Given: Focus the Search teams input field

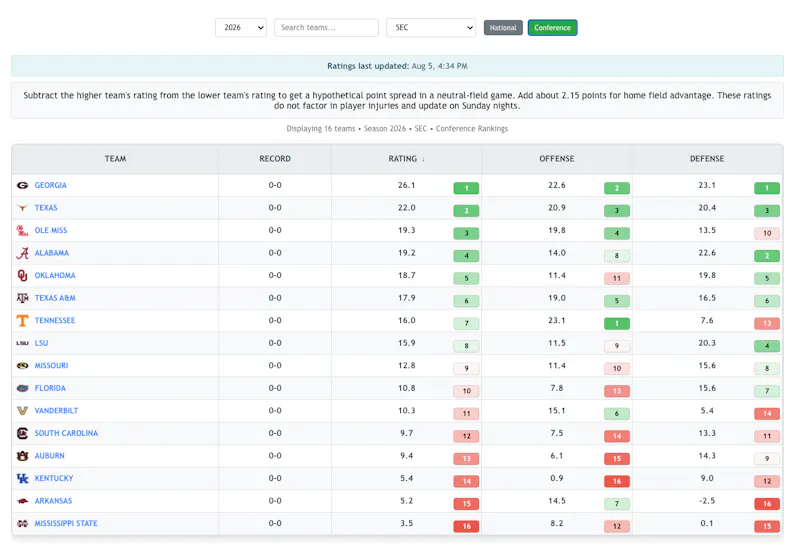Looking at the screenshot, I should pyautogui.click(x=327, y=28).
